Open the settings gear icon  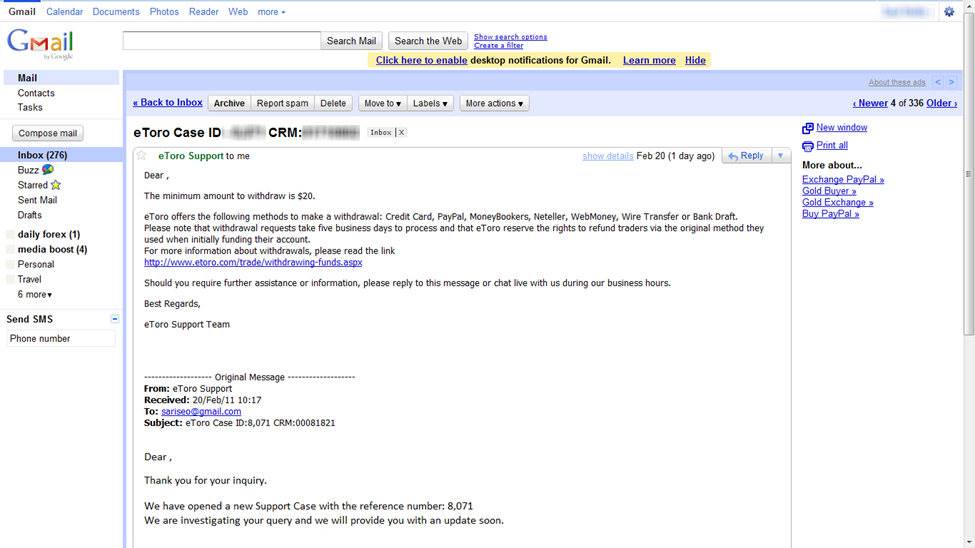point(949,12)
